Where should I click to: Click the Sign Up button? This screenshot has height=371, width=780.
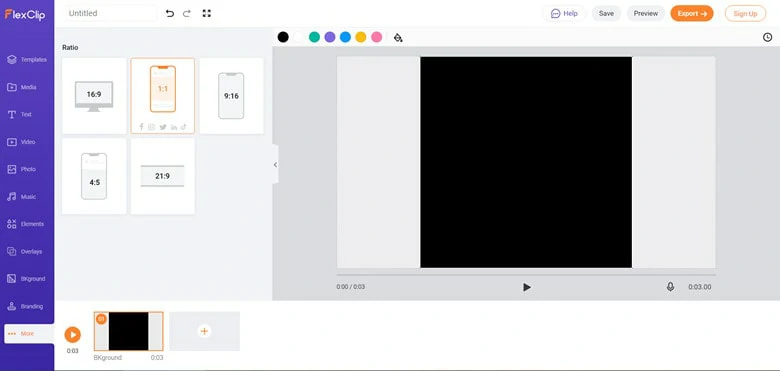(x=745, y=13)
